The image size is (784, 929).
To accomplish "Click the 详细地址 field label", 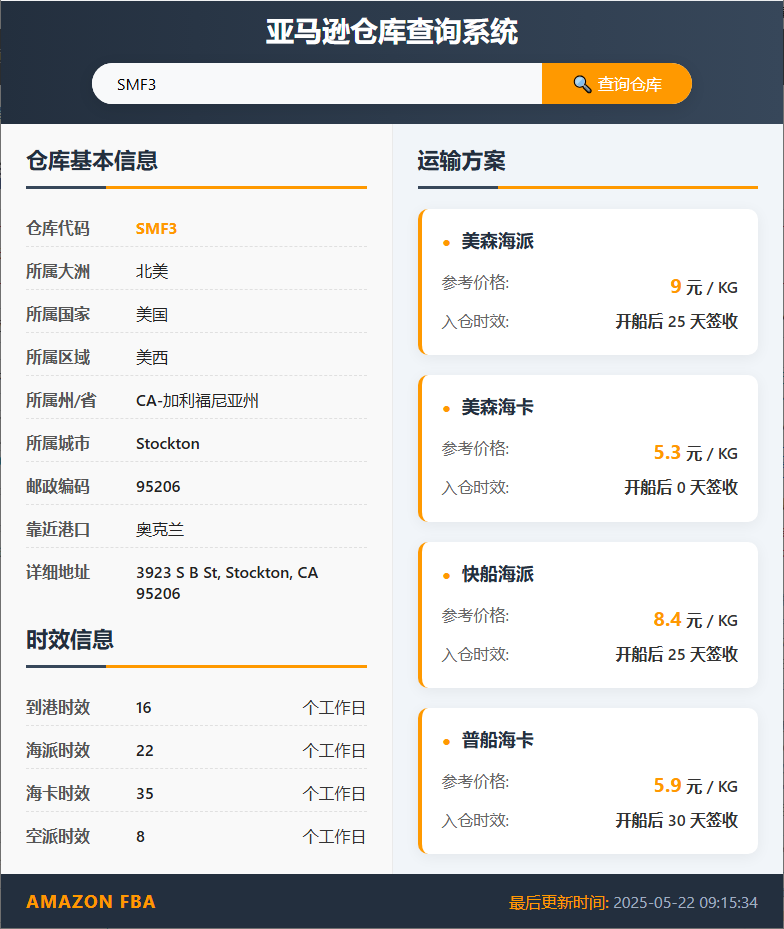I will [58, 572].
